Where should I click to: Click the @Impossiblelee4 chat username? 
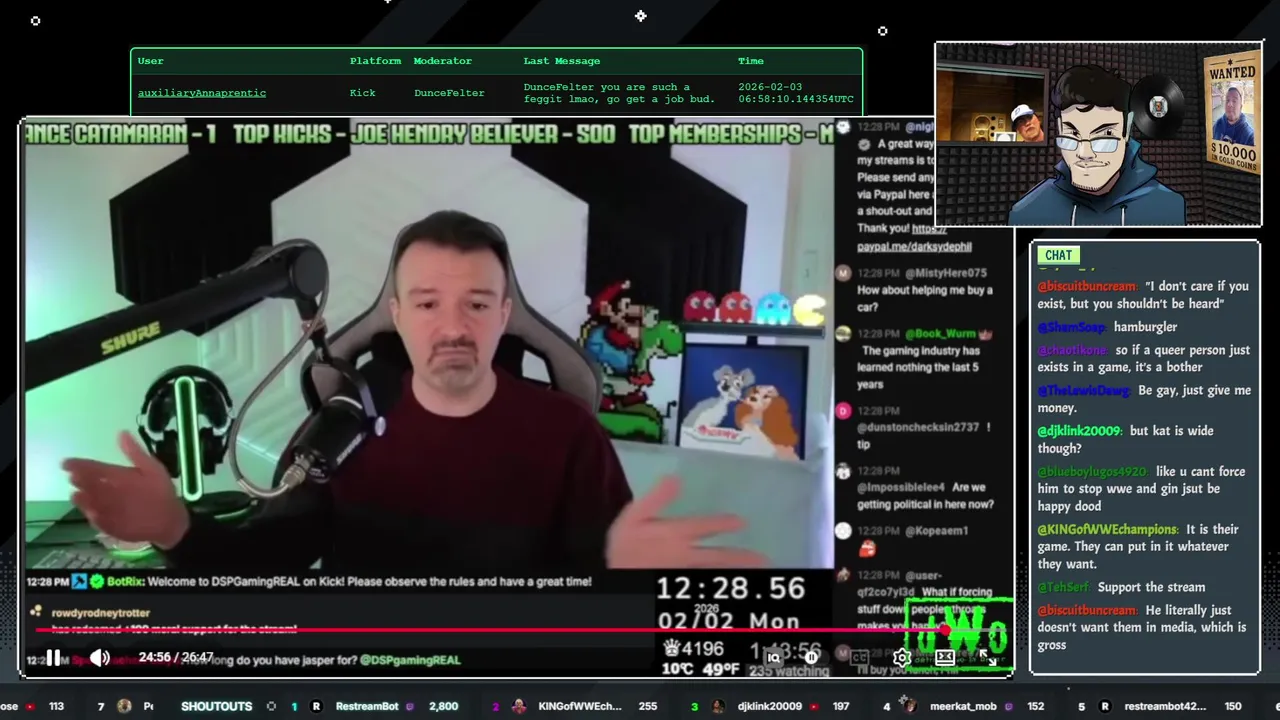point(900,488)
